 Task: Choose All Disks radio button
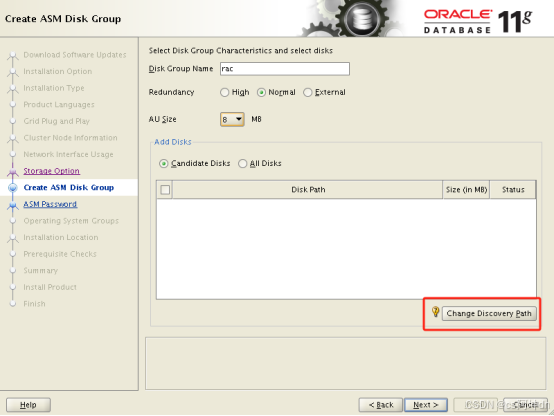(242, 164)
